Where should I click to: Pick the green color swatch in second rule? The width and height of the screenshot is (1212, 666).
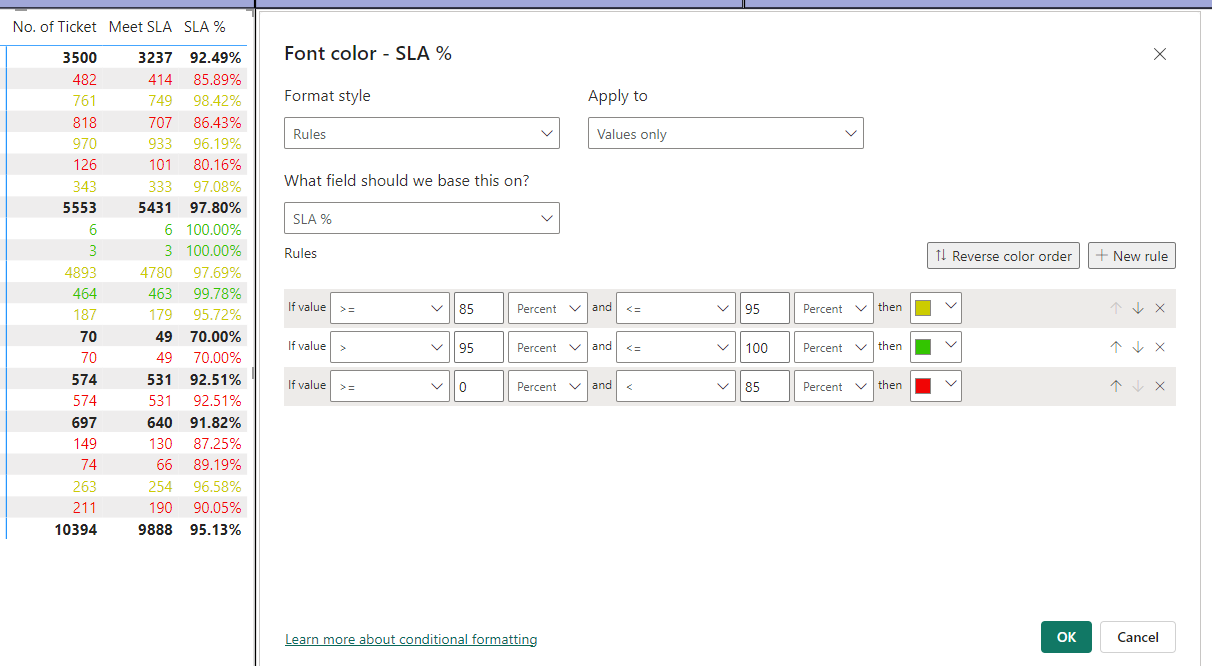pyautogui.click(x=936, y=347)
